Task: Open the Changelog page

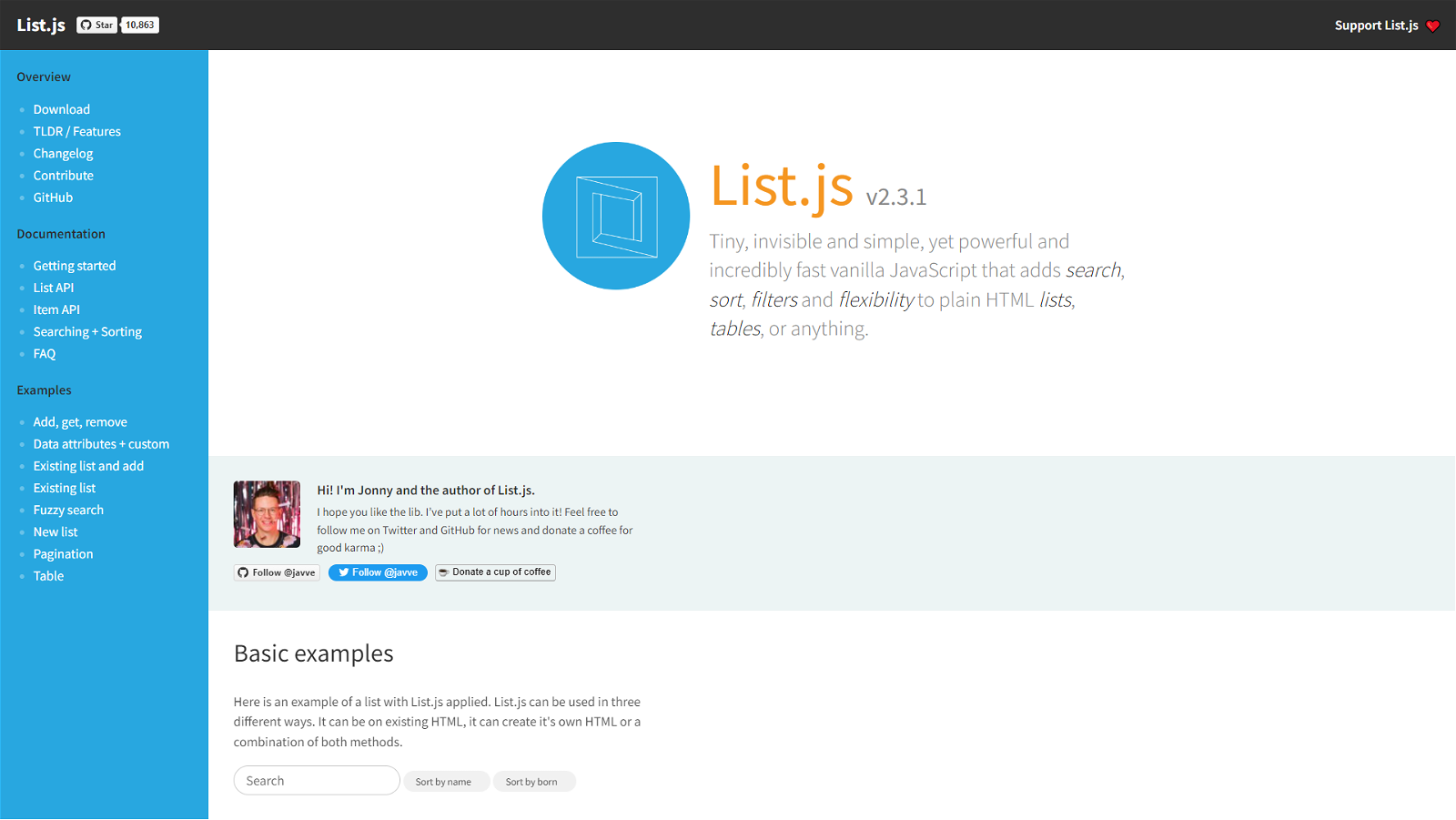Action: [x=64, y=154]
